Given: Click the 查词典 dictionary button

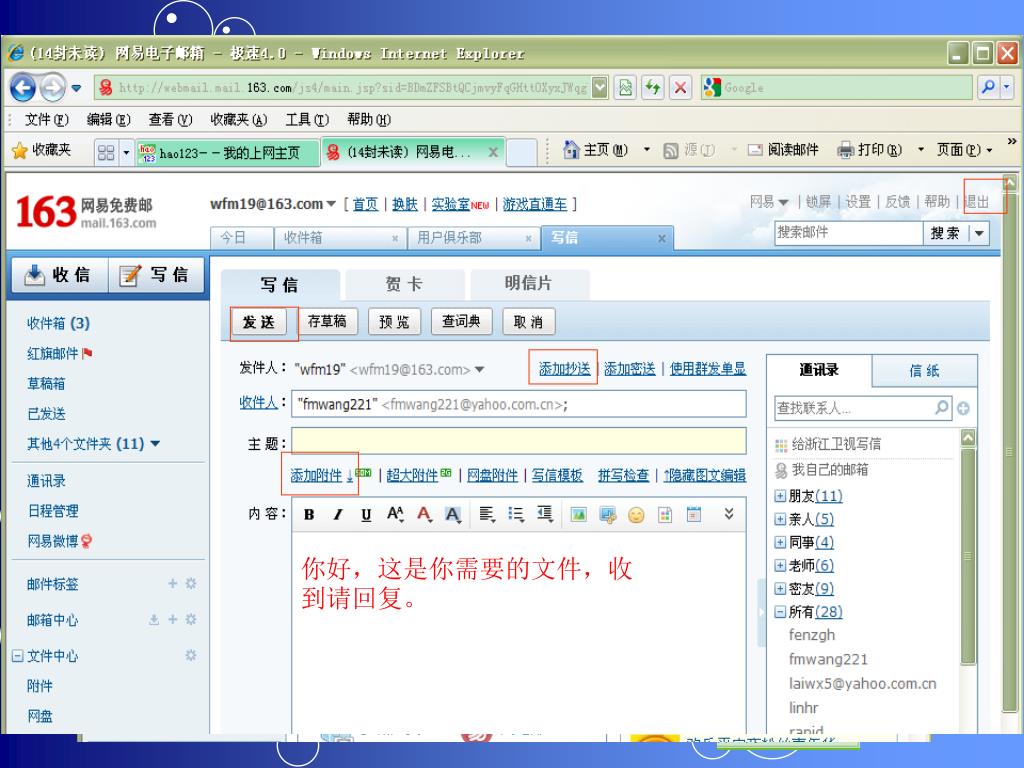Looking at the screenshot, I should tap(461, 321).
